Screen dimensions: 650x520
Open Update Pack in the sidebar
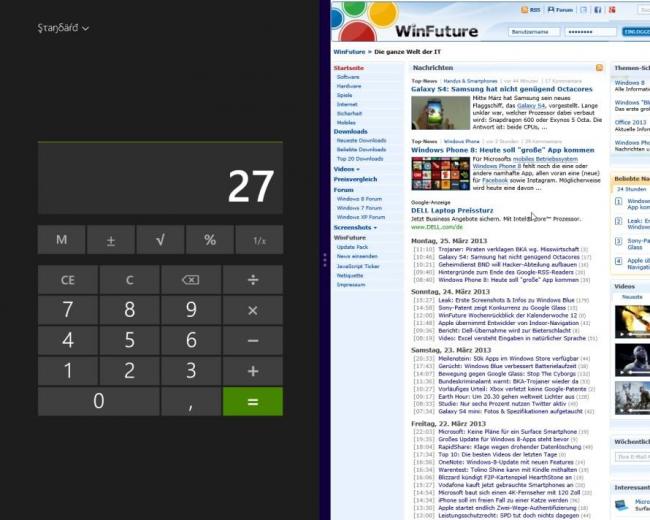click(352, 247)
